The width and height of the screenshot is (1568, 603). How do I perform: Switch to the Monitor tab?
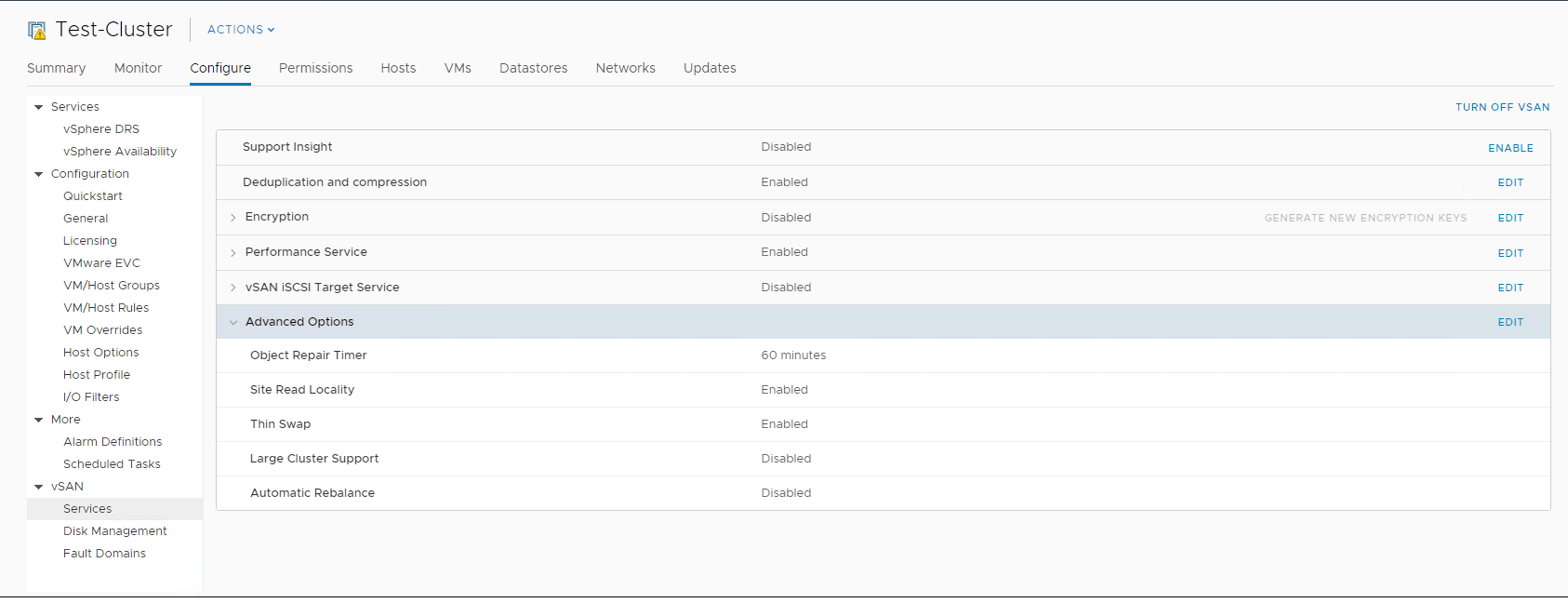click(138, 68)
